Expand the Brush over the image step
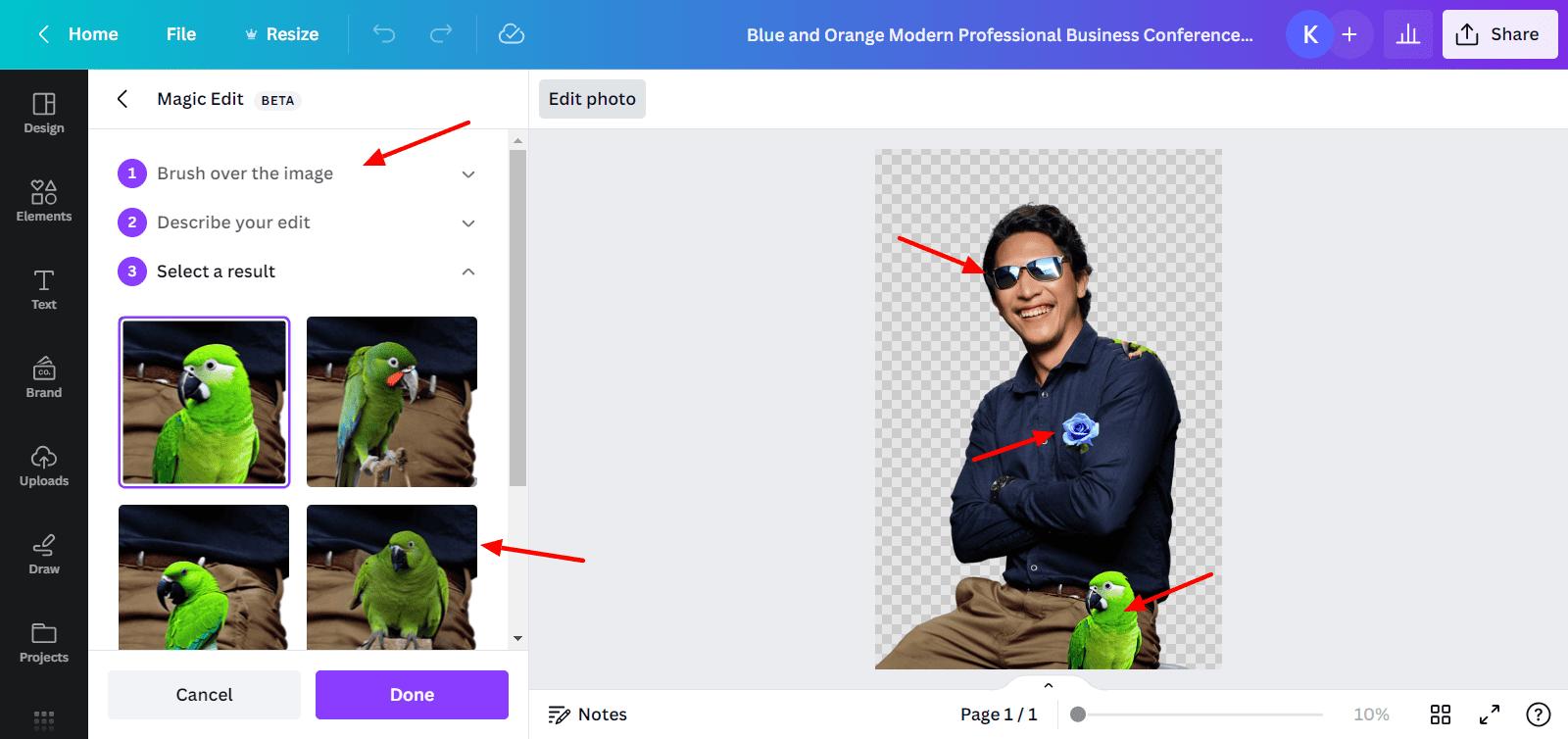 click(468, 174)
